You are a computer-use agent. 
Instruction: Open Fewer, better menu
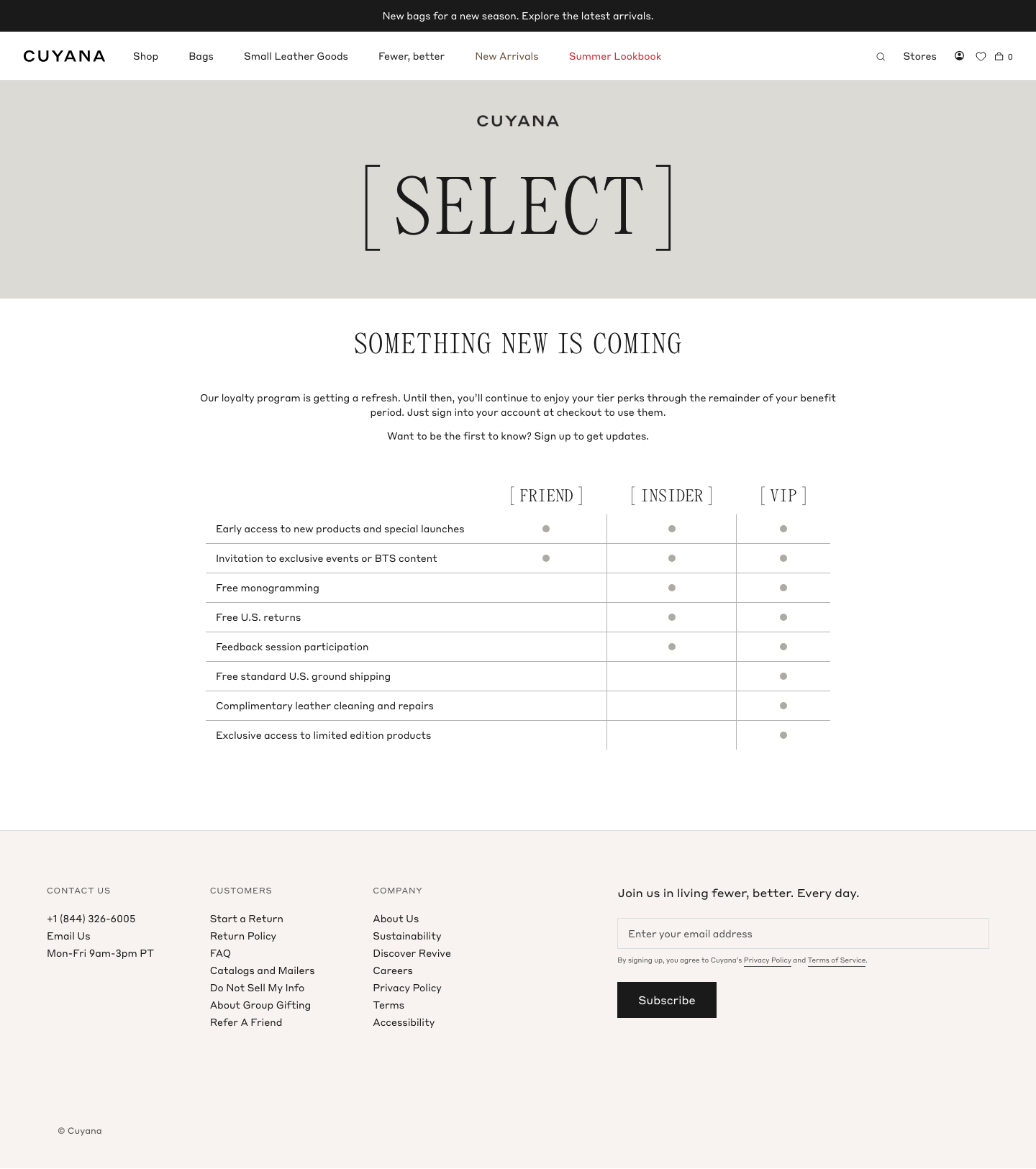[x=412, y=56]
